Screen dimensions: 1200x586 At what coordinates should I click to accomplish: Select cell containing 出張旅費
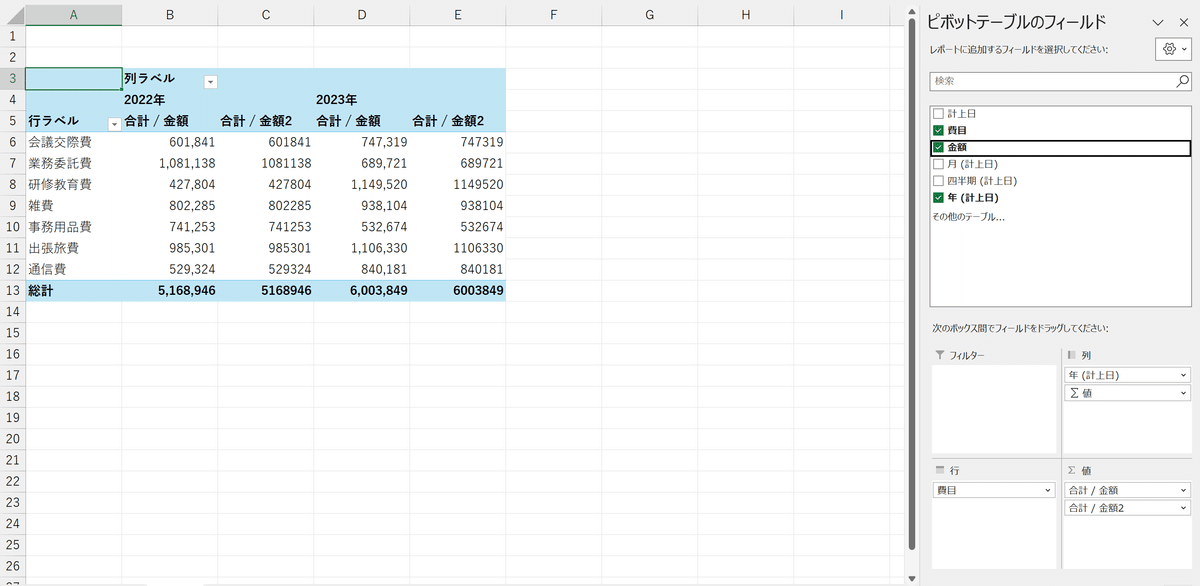coord(73,248)
